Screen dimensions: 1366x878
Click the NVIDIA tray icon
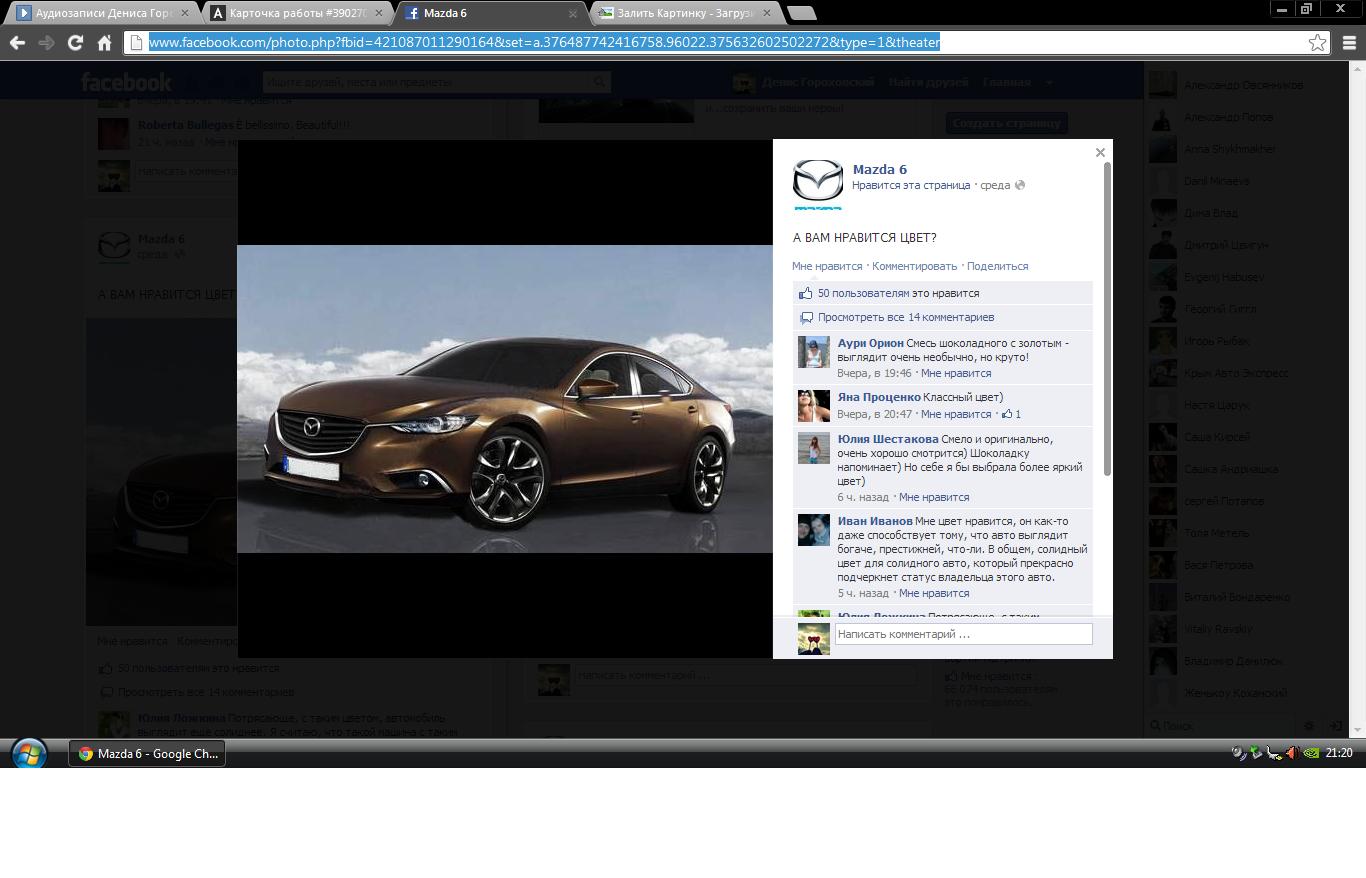(1310, 753)
